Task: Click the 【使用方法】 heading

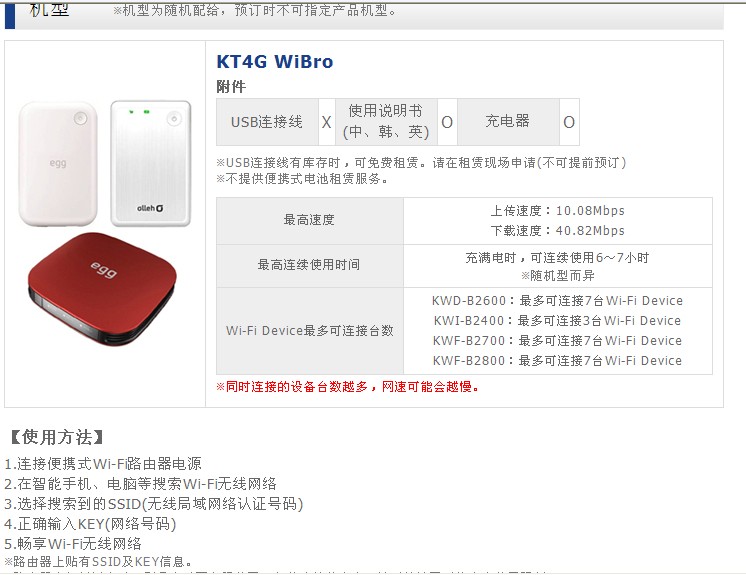Action: pos(57,437)
